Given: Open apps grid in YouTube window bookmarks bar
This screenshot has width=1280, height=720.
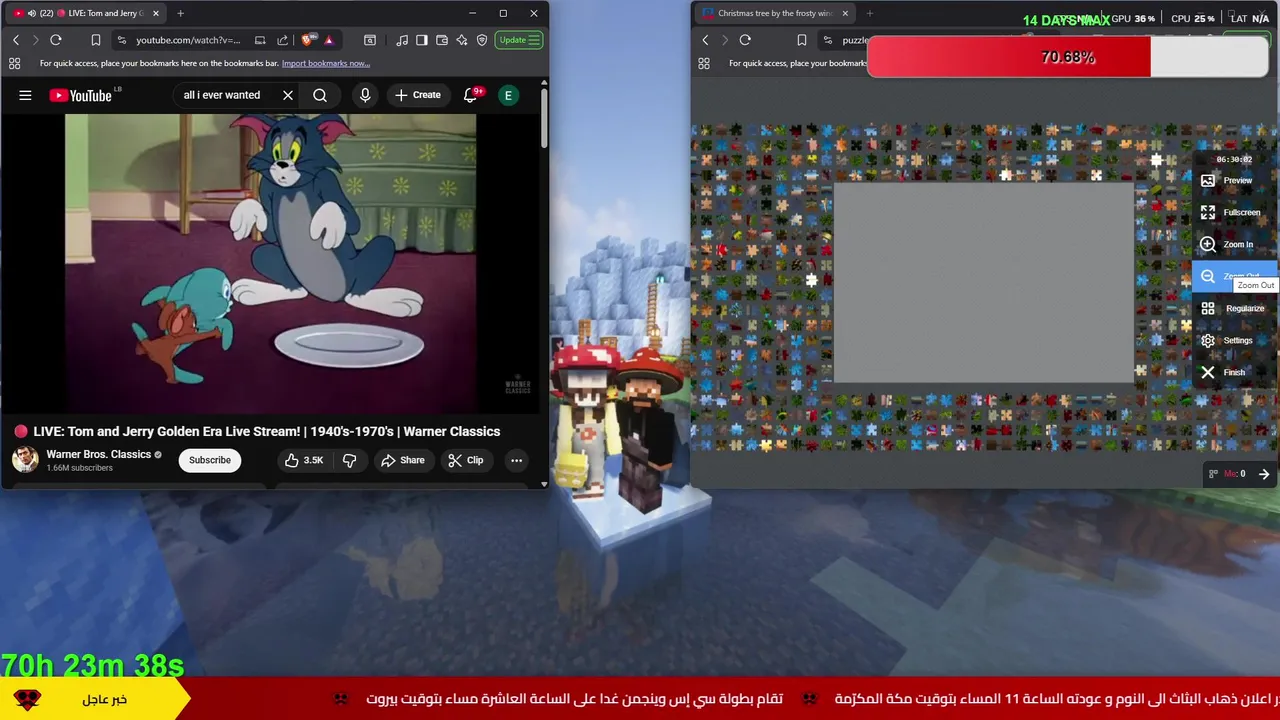Looking at the screenshot, I should pos(15,63).
